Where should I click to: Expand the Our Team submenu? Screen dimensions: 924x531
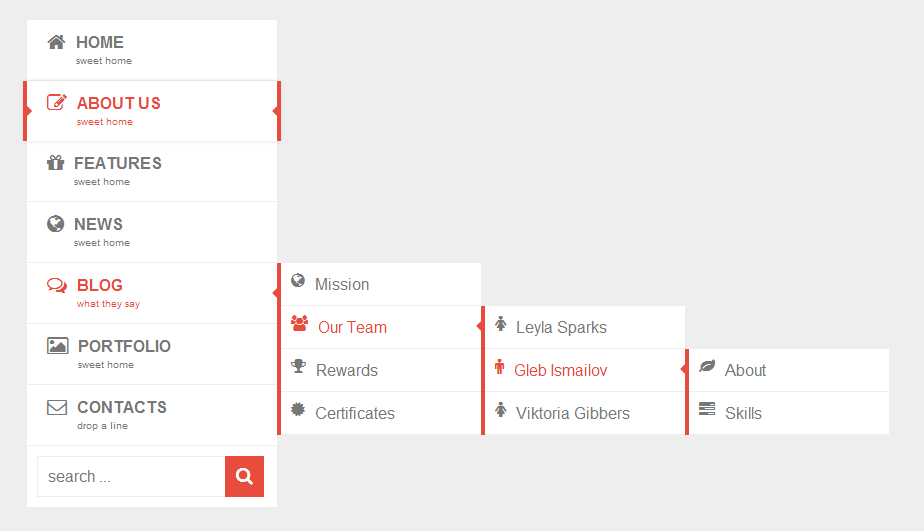click(x=352, y=327)
